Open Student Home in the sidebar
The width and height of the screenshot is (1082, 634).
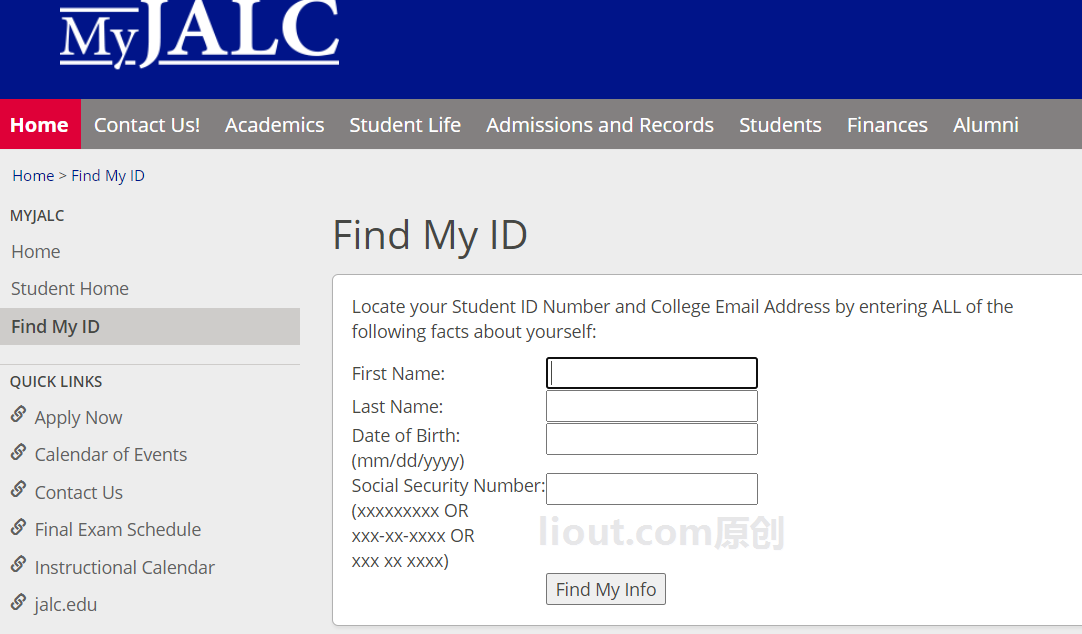click(70, 288)
